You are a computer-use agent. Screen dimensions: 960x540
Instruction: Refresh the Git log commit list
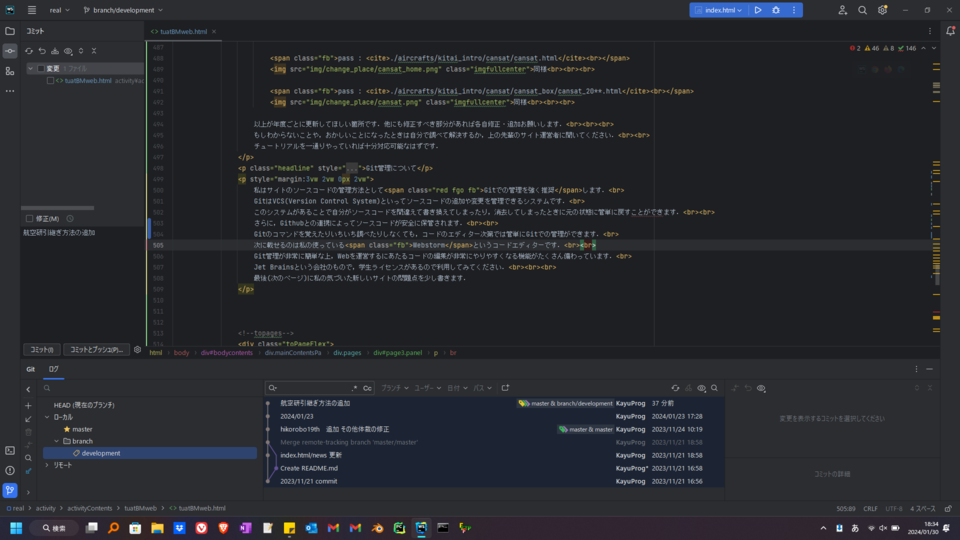point(675,388)
